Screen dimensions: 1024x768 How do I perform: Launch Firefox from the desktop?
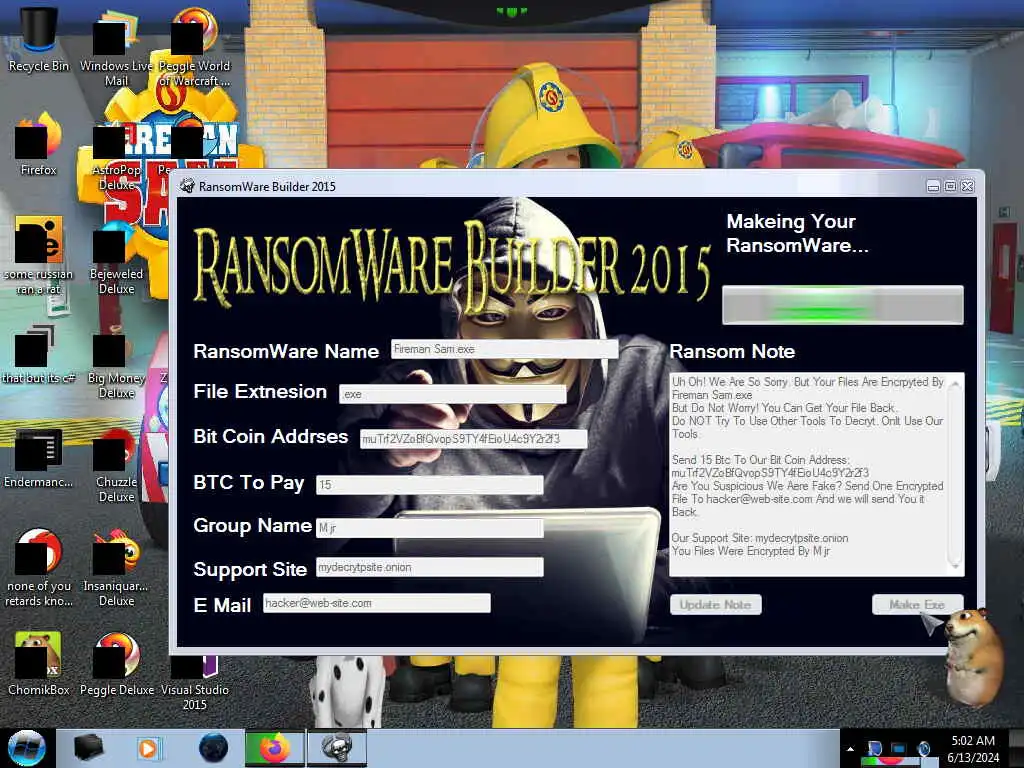39,144
